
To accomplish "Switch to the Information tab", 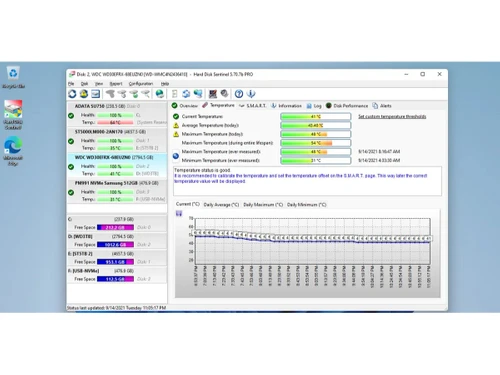I will point(286,106).
